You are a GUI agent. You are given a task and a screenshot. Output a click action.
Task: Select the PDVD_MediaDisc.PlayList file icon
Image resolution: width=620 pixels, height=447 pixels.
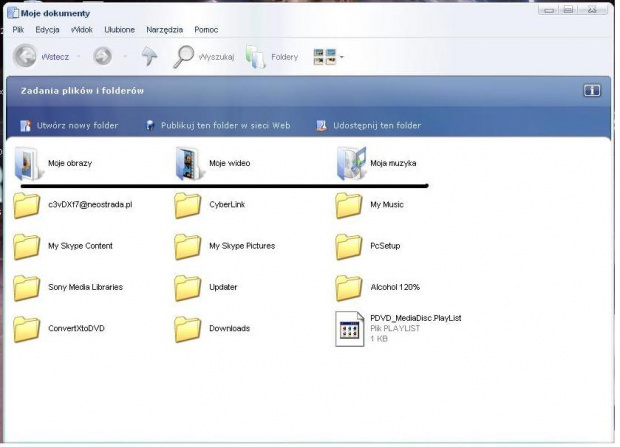coord(349,328)
